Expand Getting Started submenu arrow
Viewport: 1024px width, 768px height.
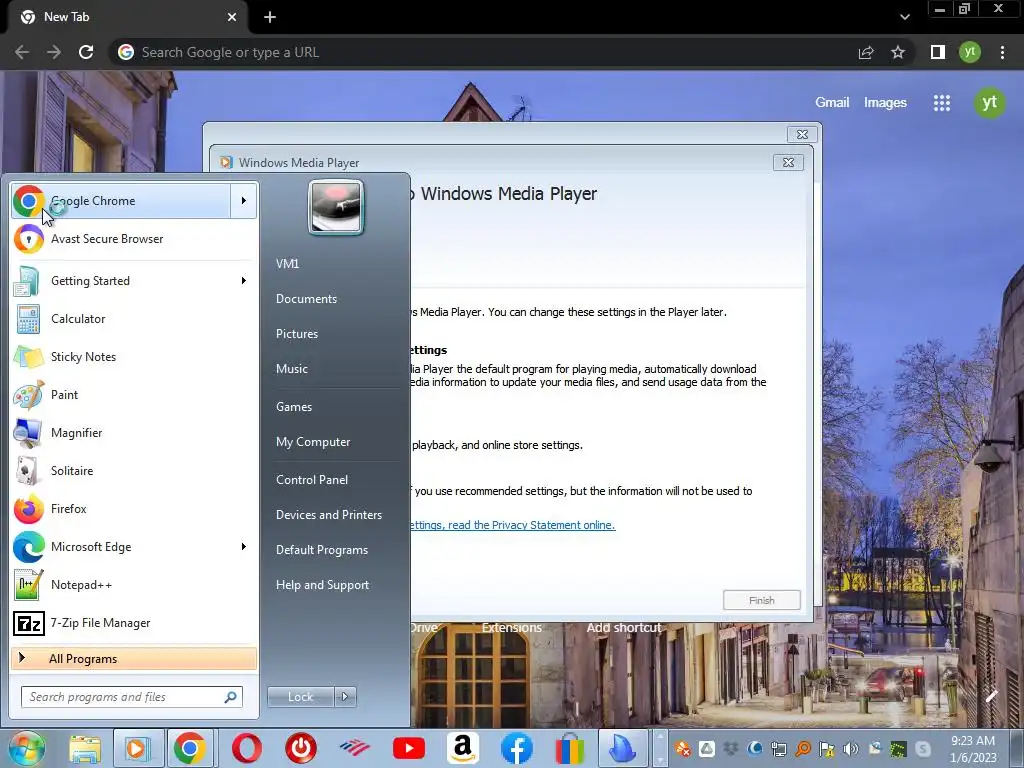(244, 281)
